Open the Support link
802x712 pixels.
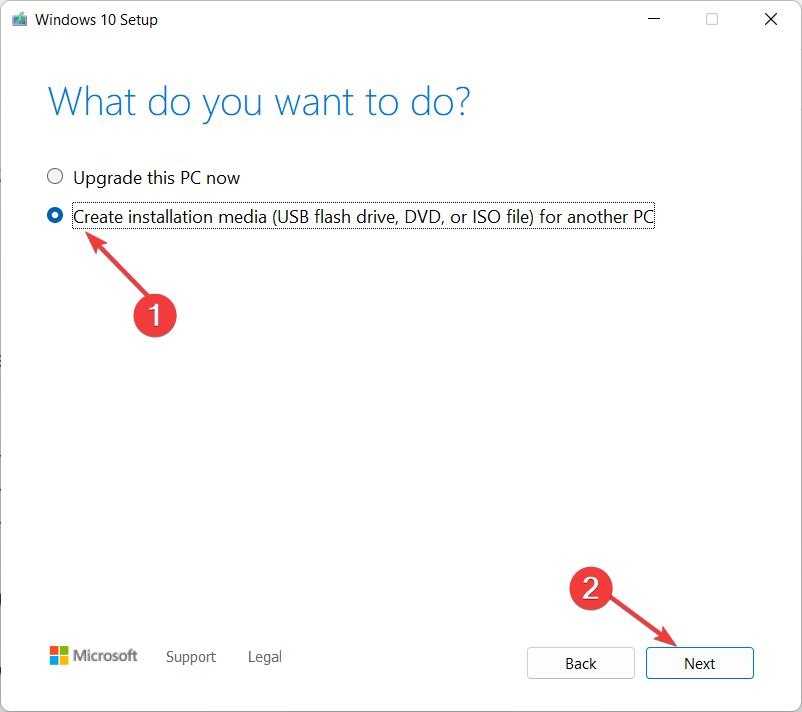[191, 656]
